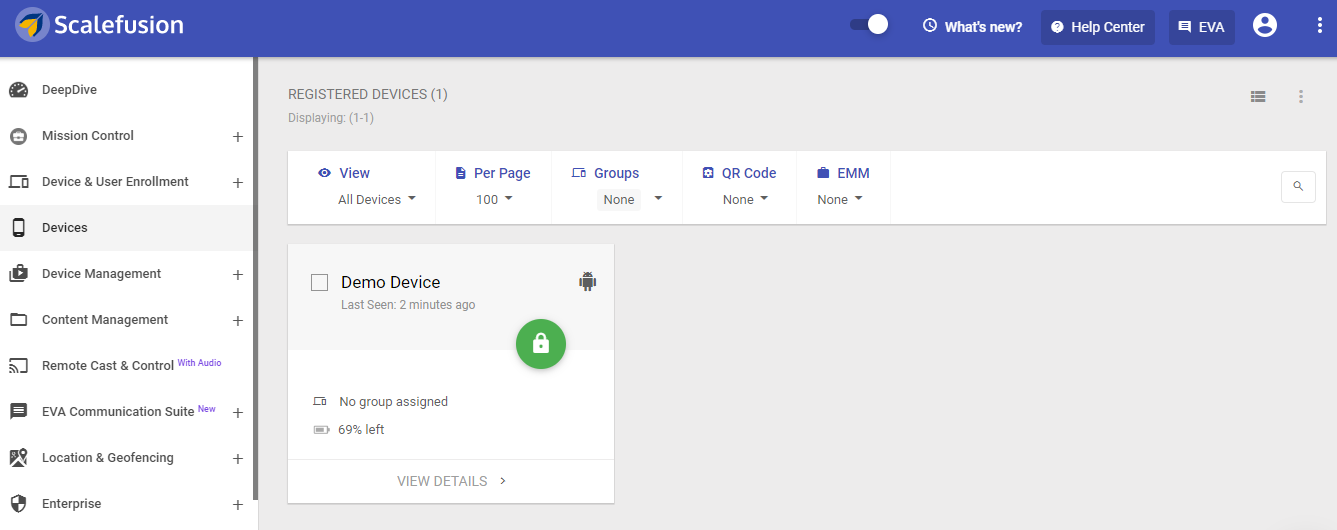Click the Remote Cast screen icon
Screen dimensions: 1337x530
[x=19, y=366]
